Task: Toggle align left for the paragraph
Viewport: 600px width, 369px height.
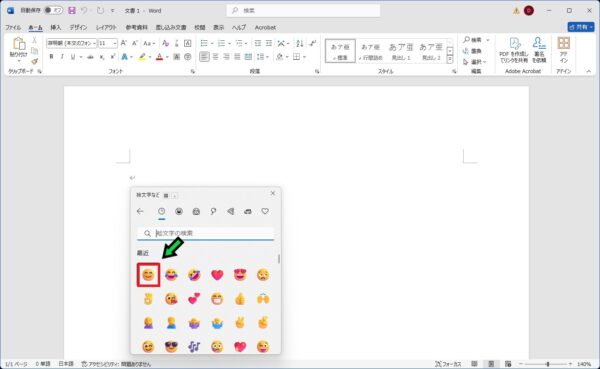Action: point(204,57)
